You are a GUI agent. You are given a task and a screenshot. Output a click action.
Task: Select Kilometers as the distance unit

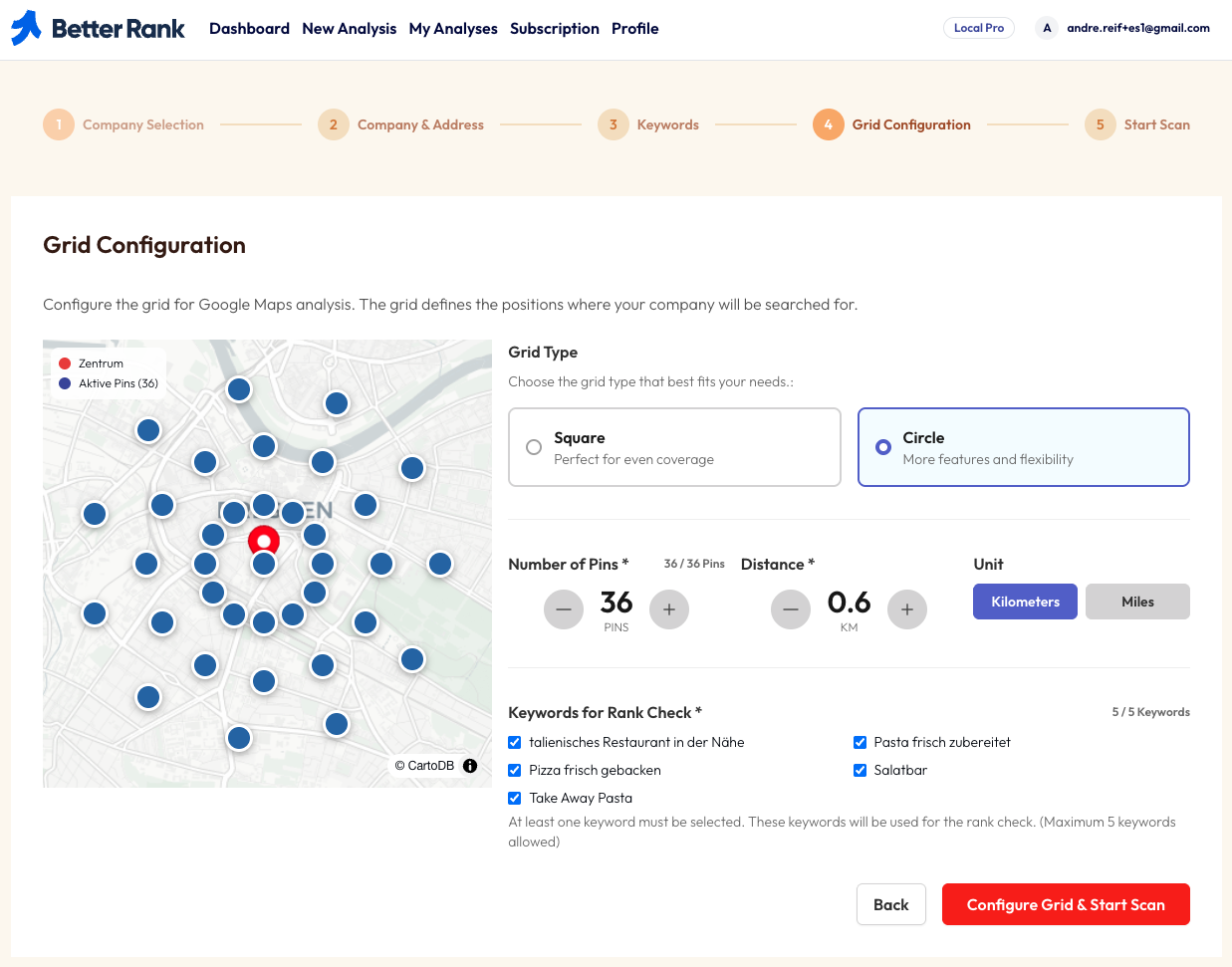[x=1025, y=602]
